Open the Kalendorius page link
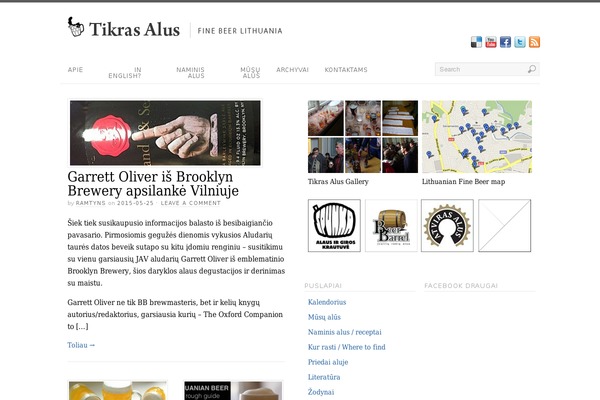The image size is (600, 400). [327, 302]
